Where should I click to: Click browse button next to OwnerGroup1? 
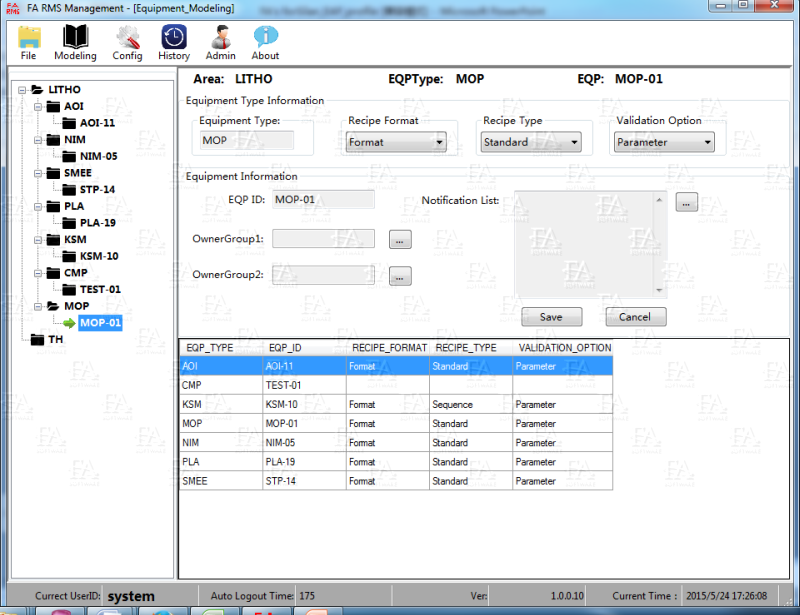click(400, 240)
